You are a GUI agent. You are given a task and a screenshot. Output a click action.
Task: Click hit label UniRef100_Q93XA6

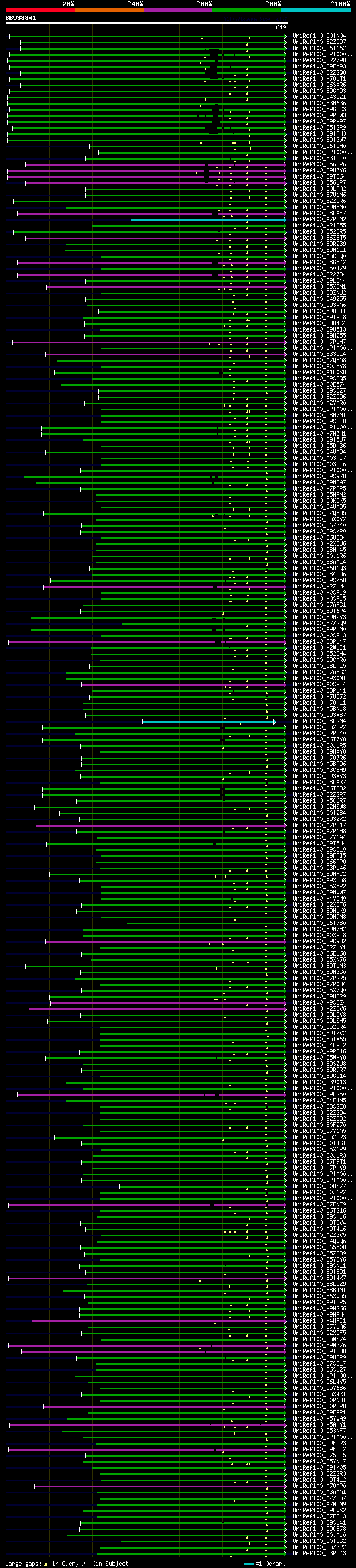tap(319, 305)
